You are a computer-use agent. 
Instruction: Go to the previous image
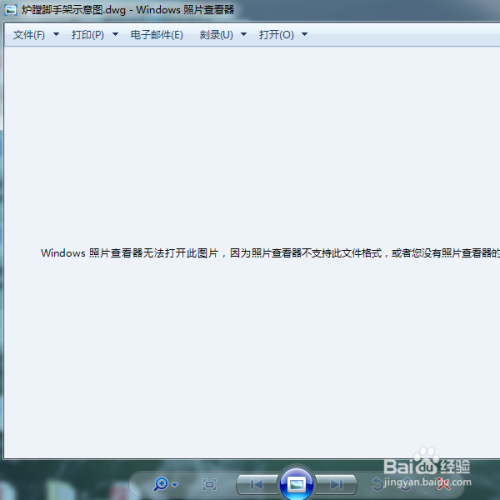coord(257,484)
